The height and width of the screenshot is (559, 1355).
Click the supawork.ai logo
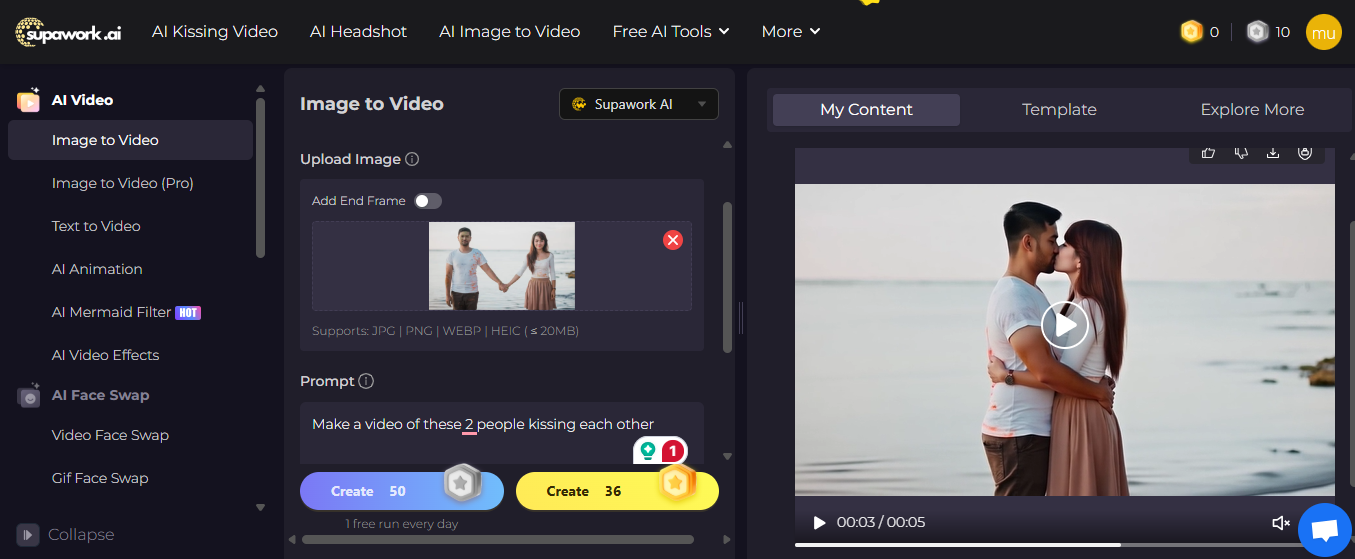click(68, 32)
